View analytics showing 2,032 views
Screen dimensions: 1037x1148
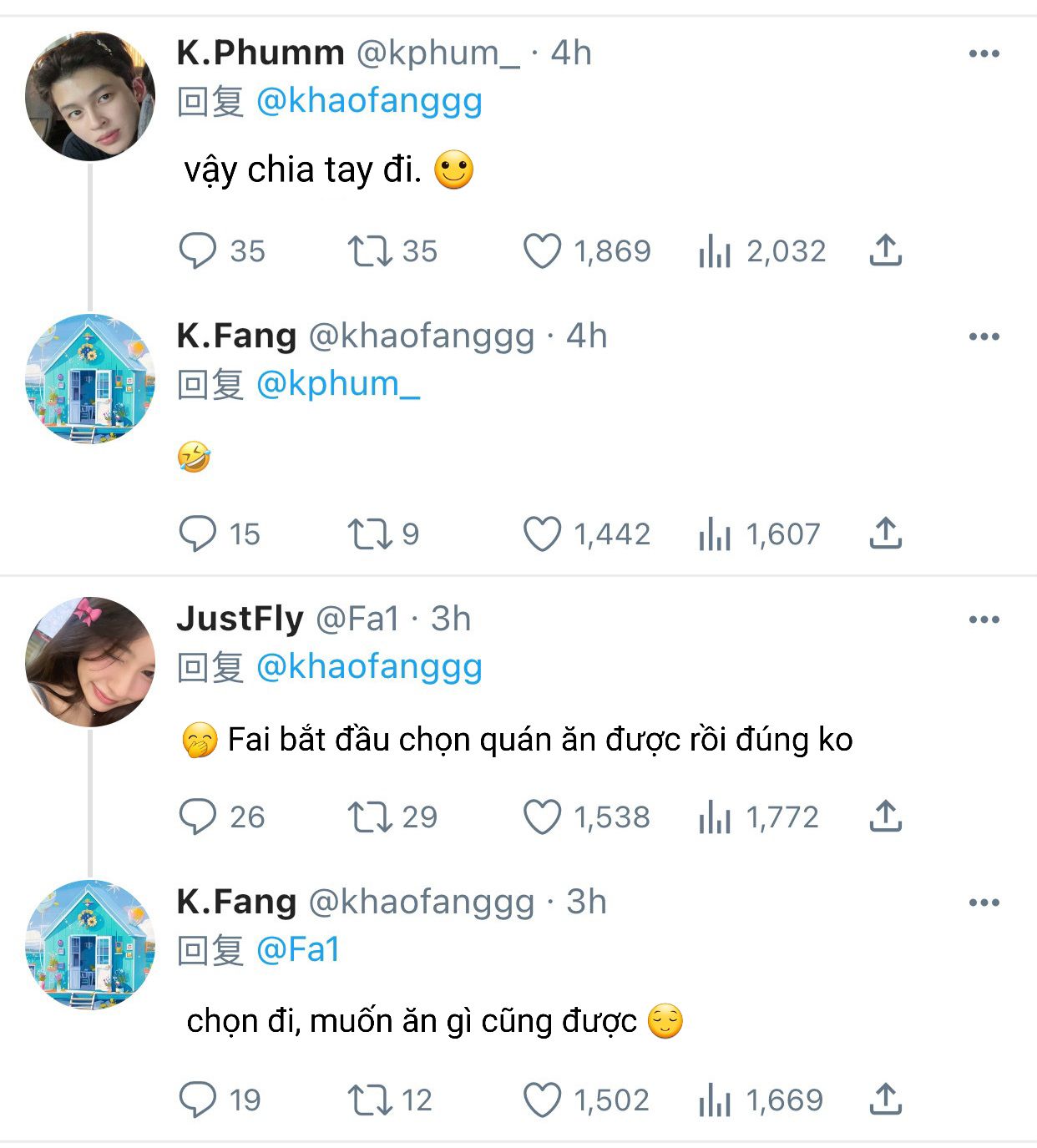(x=715, y=250)
